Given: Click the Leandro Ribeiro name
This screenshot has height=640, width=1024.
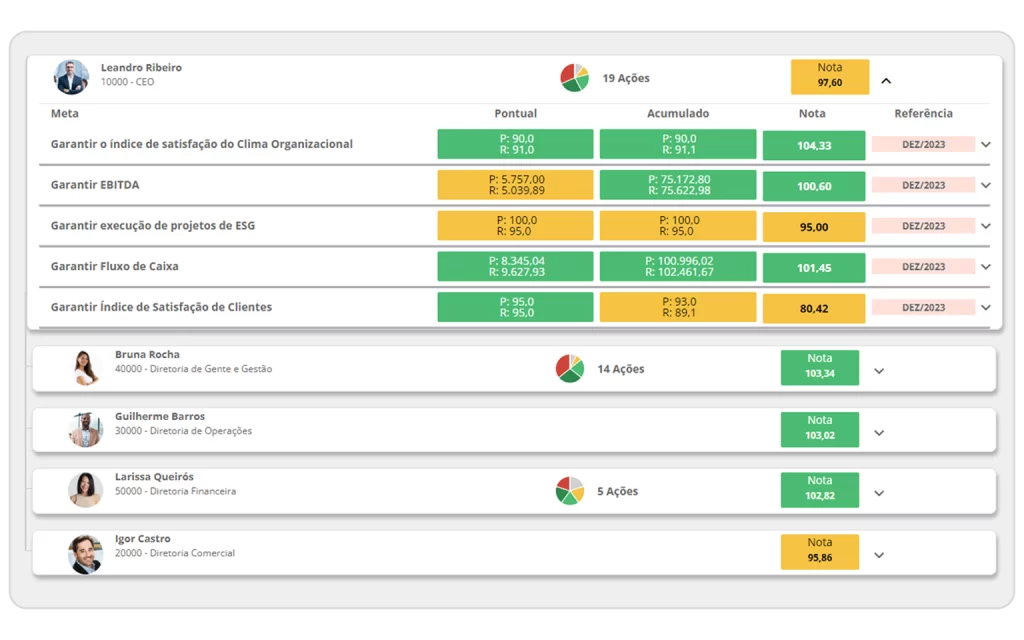Looking at the screenshot, I should tap(141, 67).
